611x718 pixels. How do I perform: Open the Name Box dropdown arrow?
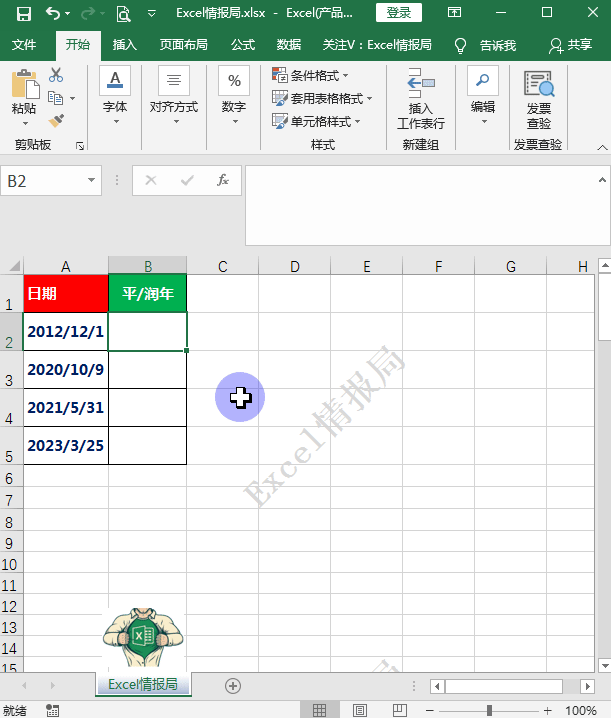point(92,180)
